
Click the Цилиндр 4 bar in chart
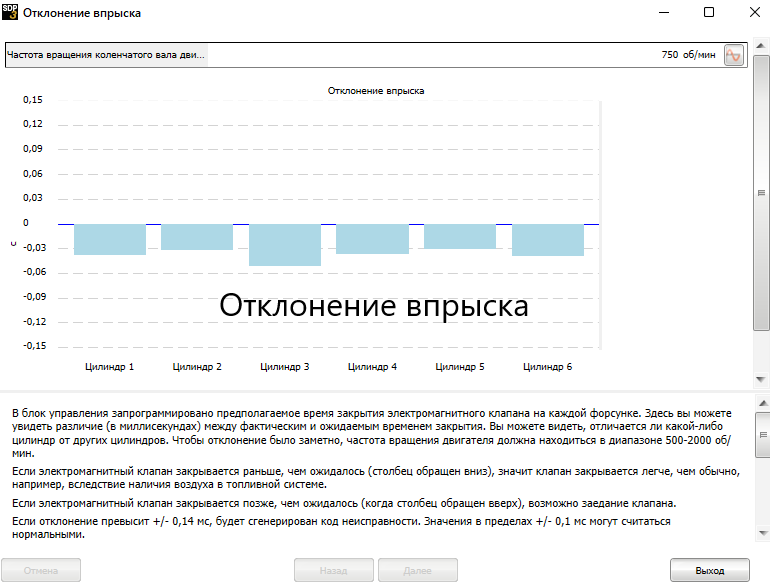372,239
